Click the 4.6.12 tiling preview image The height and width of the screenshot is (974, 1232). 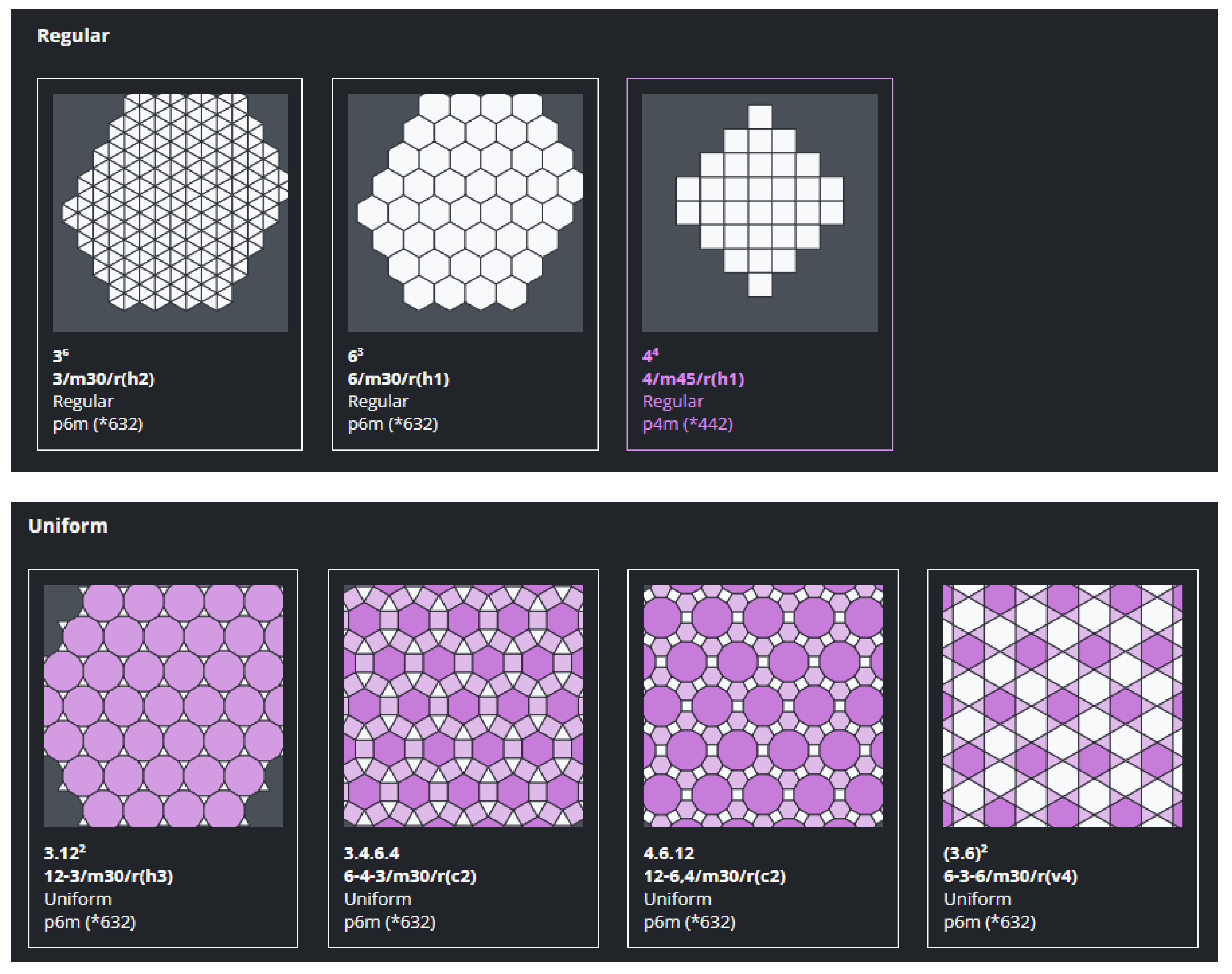(763, 706)
